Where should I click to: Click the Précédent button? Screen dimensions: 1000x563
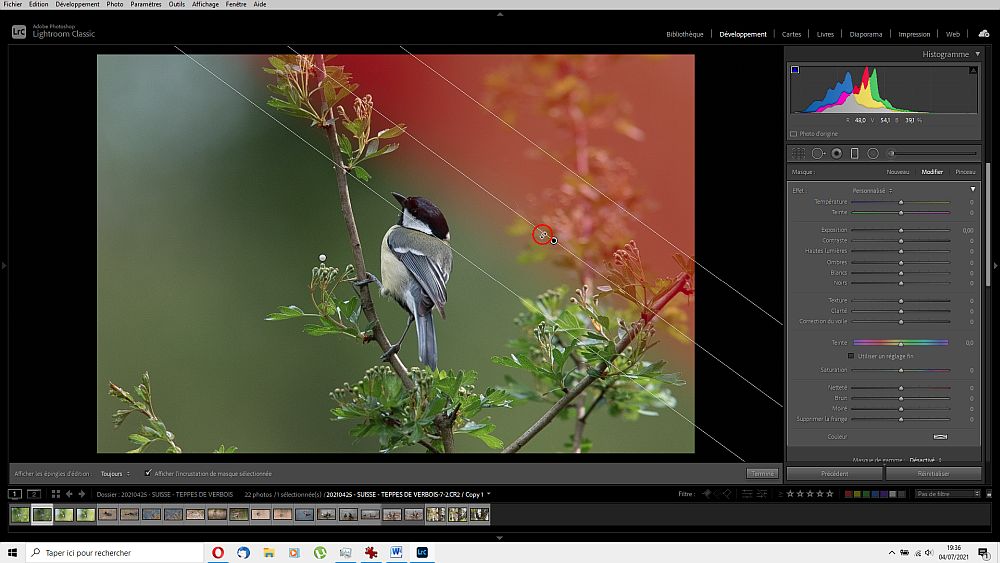834,473
